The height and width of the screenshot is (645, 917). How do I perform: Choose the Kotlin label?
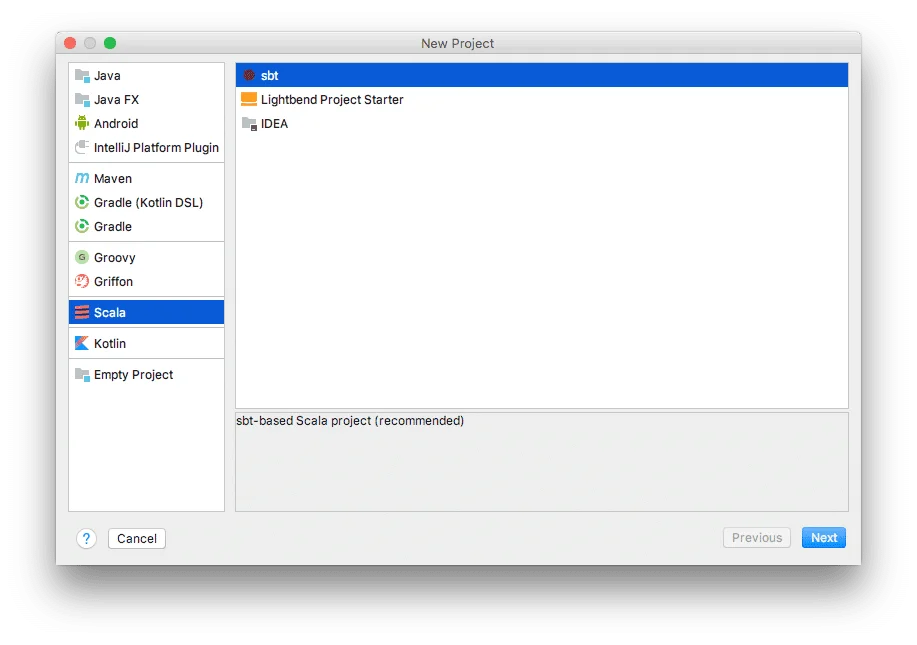pos(110,343)
